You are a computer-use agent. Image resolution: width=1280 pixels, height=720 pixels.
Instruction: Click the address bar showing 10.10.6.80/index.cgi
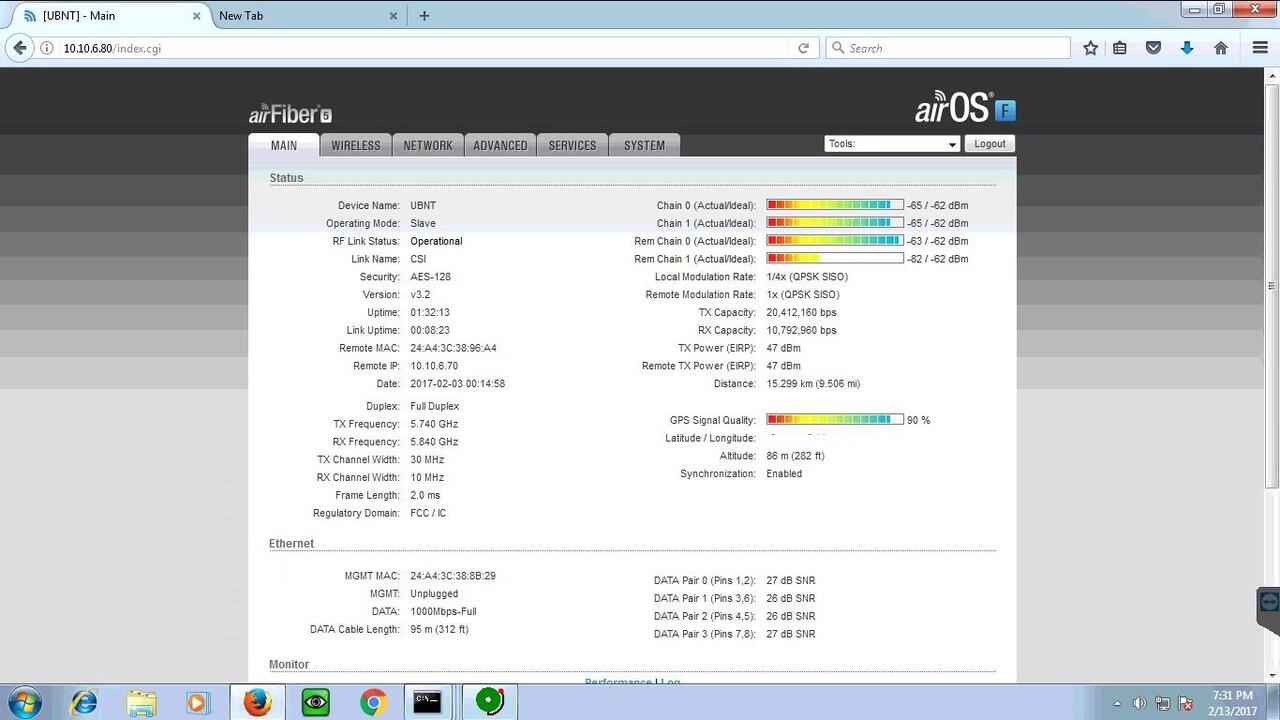pyautogui.click(x=425, y=48)
